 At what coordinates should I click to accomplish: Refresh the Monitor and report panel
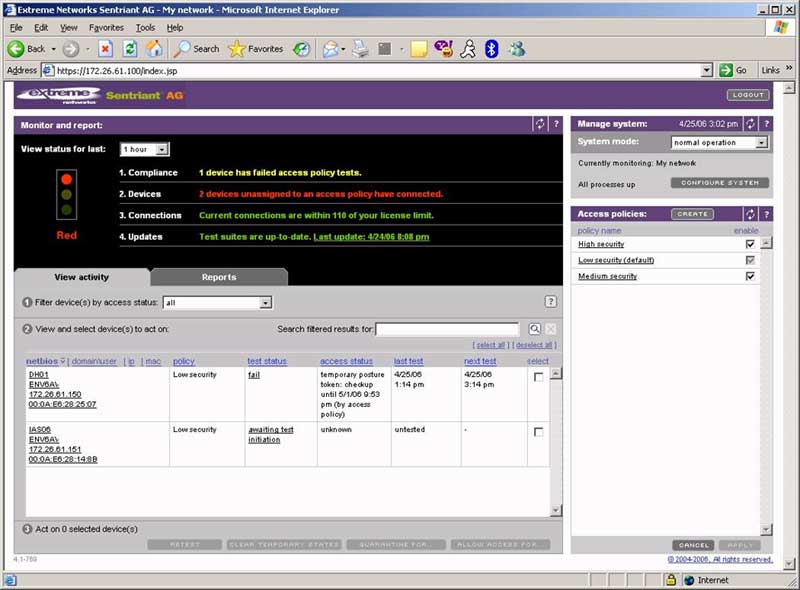pyautogui.click(x=540, y=124)
